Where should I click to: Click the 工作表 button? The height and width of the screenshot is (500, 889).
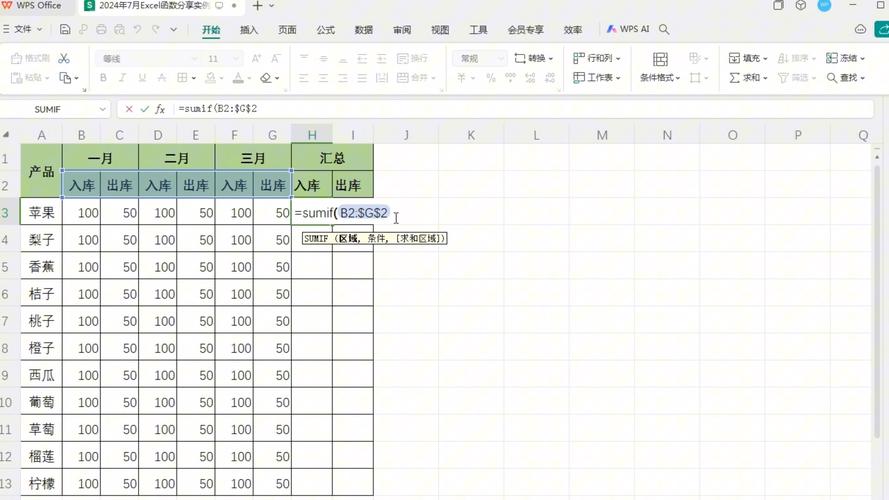[x=596, y=78]
